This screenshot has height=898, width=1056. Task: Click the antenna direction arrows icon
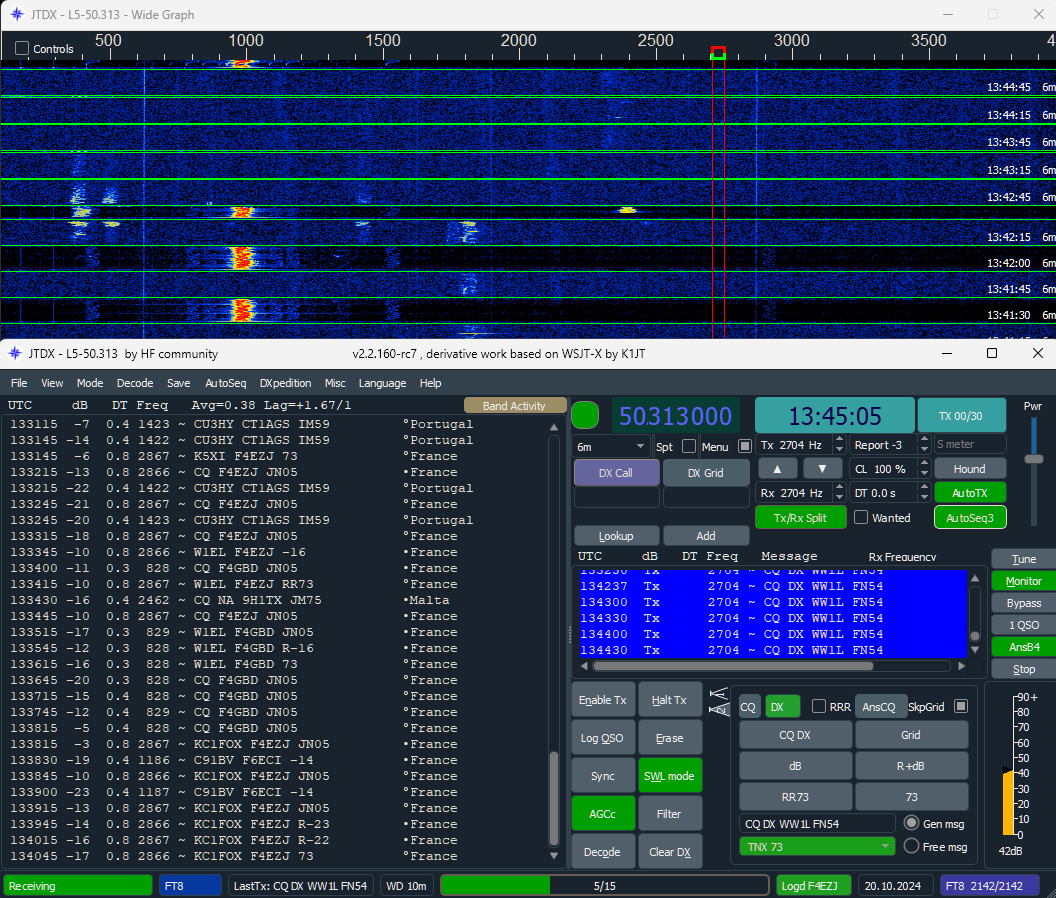[719, 701]
